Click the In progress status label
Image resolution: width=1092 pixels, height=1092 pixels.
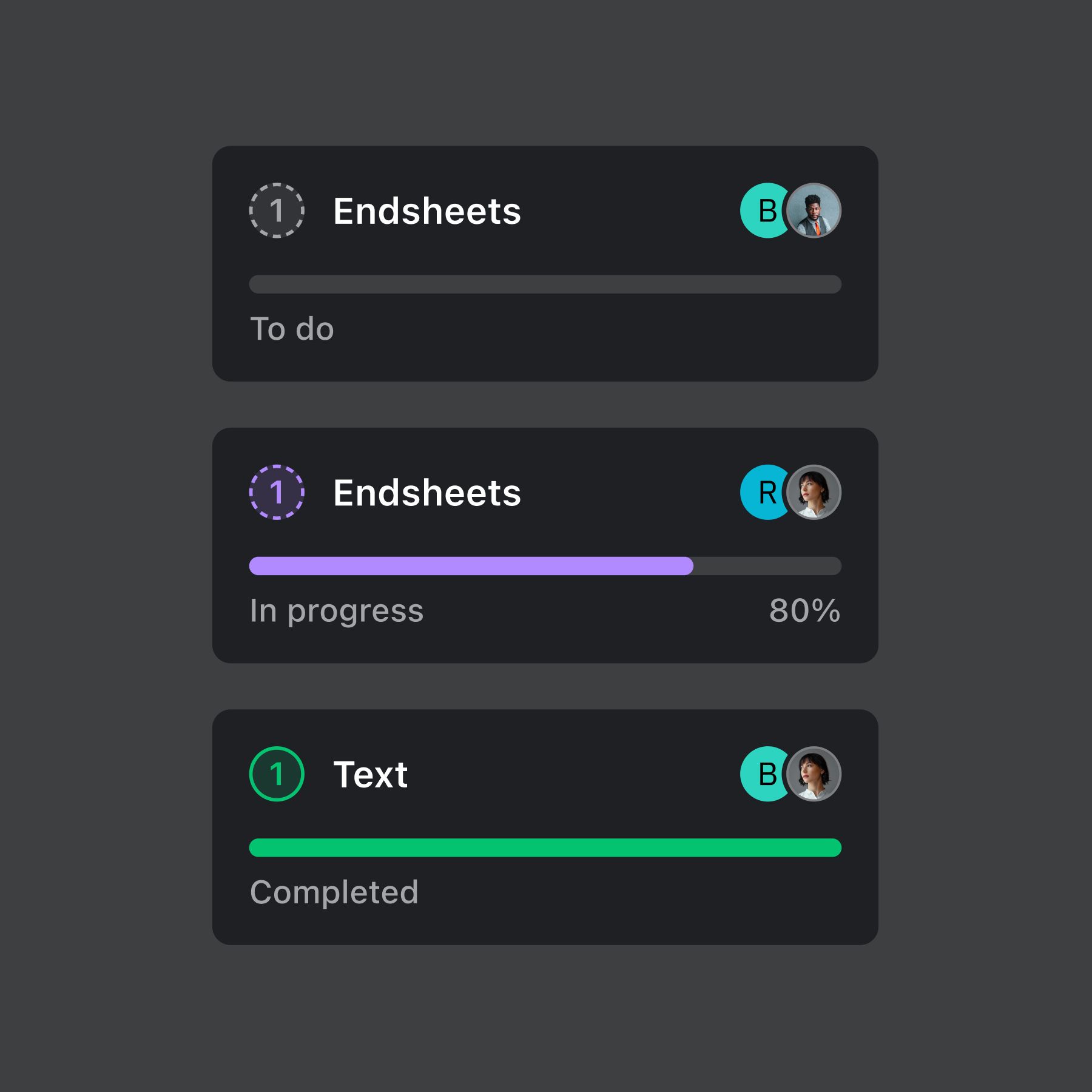click(337, 612)
